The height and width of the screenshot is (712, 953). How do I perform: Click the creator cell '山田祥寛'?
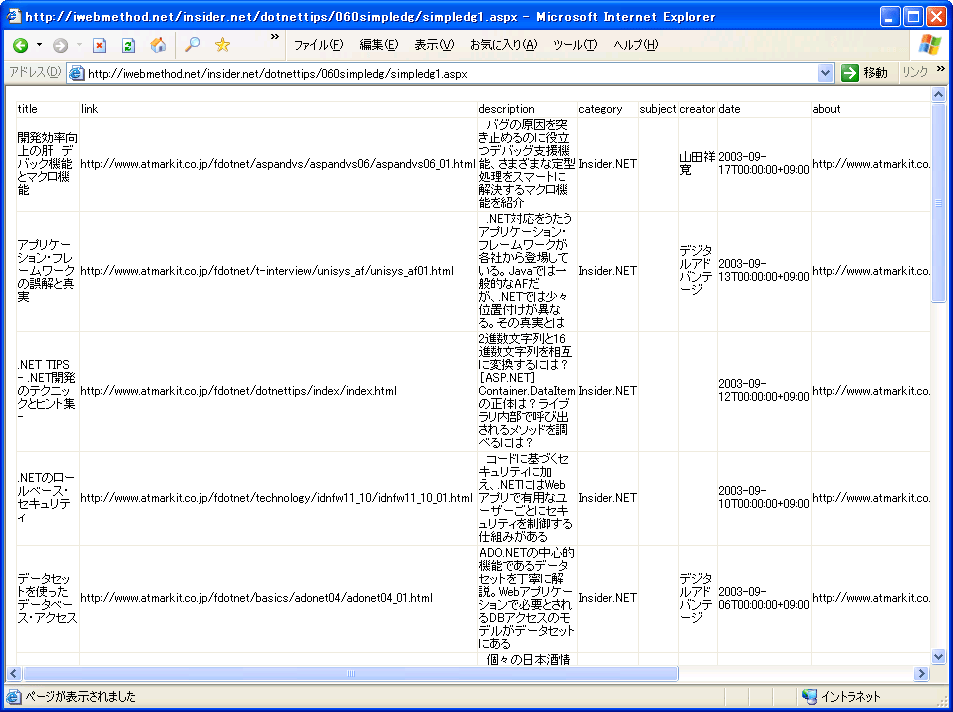[697, 163]
